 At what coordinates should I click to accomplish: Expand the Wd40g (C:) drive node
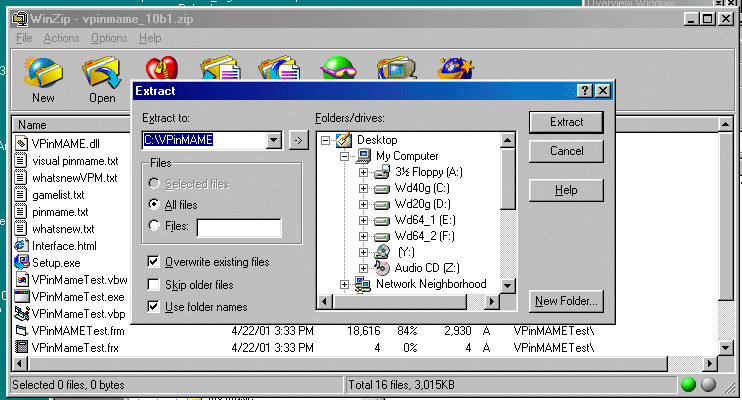[x=363, y=188]
